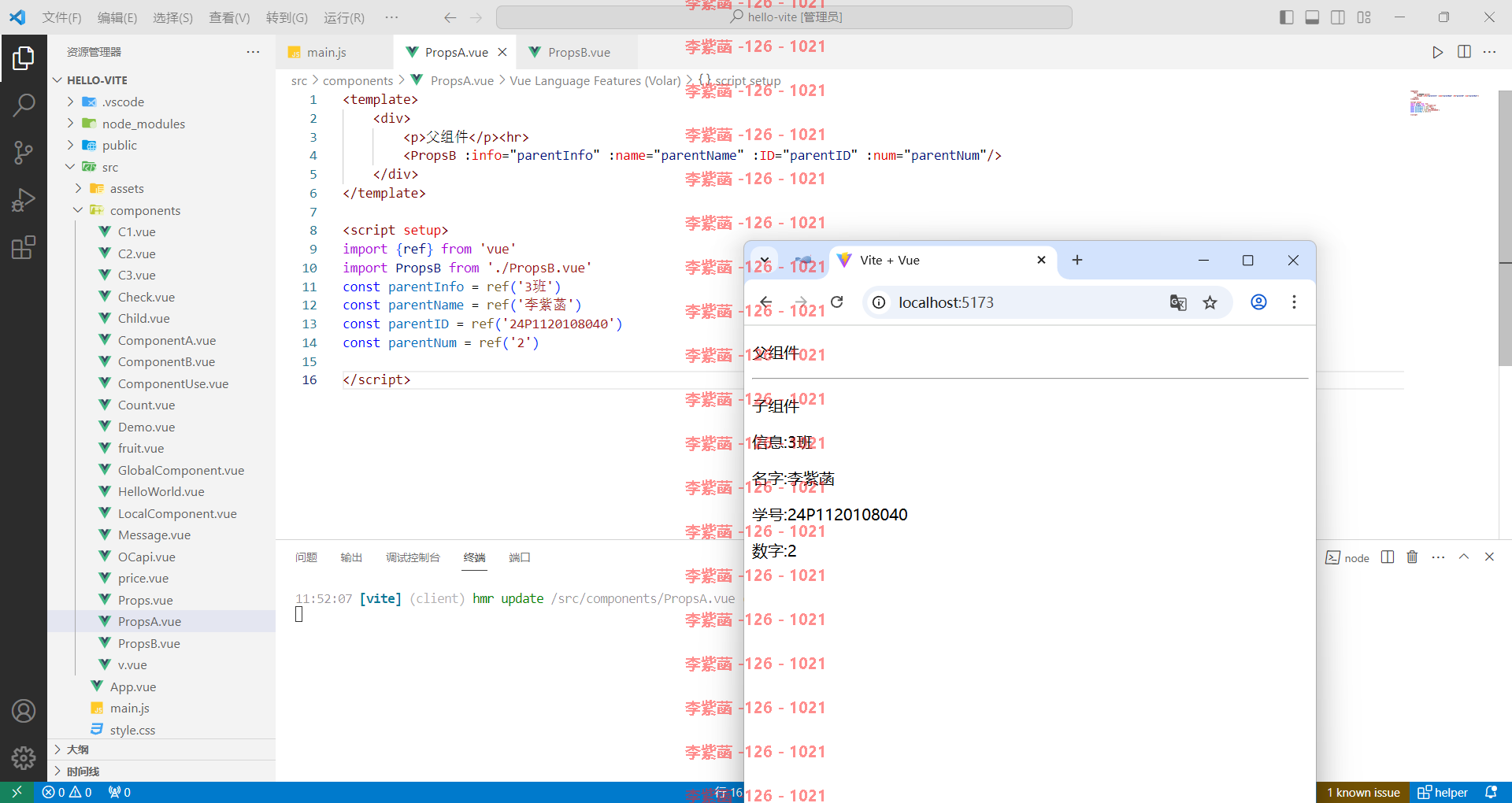Open the Extensions view

24,247
